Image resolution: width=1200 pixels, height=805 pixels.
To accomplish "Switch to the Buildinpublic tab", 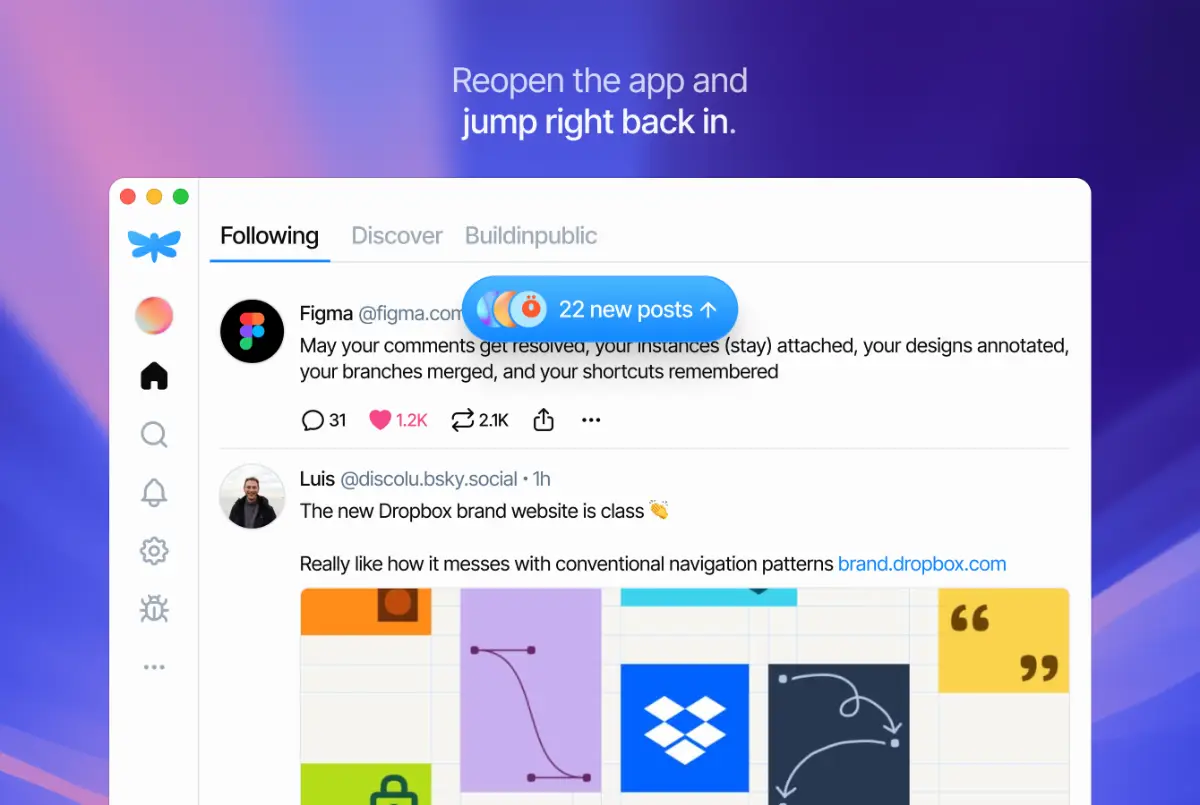I will pyautogui.click(x=531, y=236).
